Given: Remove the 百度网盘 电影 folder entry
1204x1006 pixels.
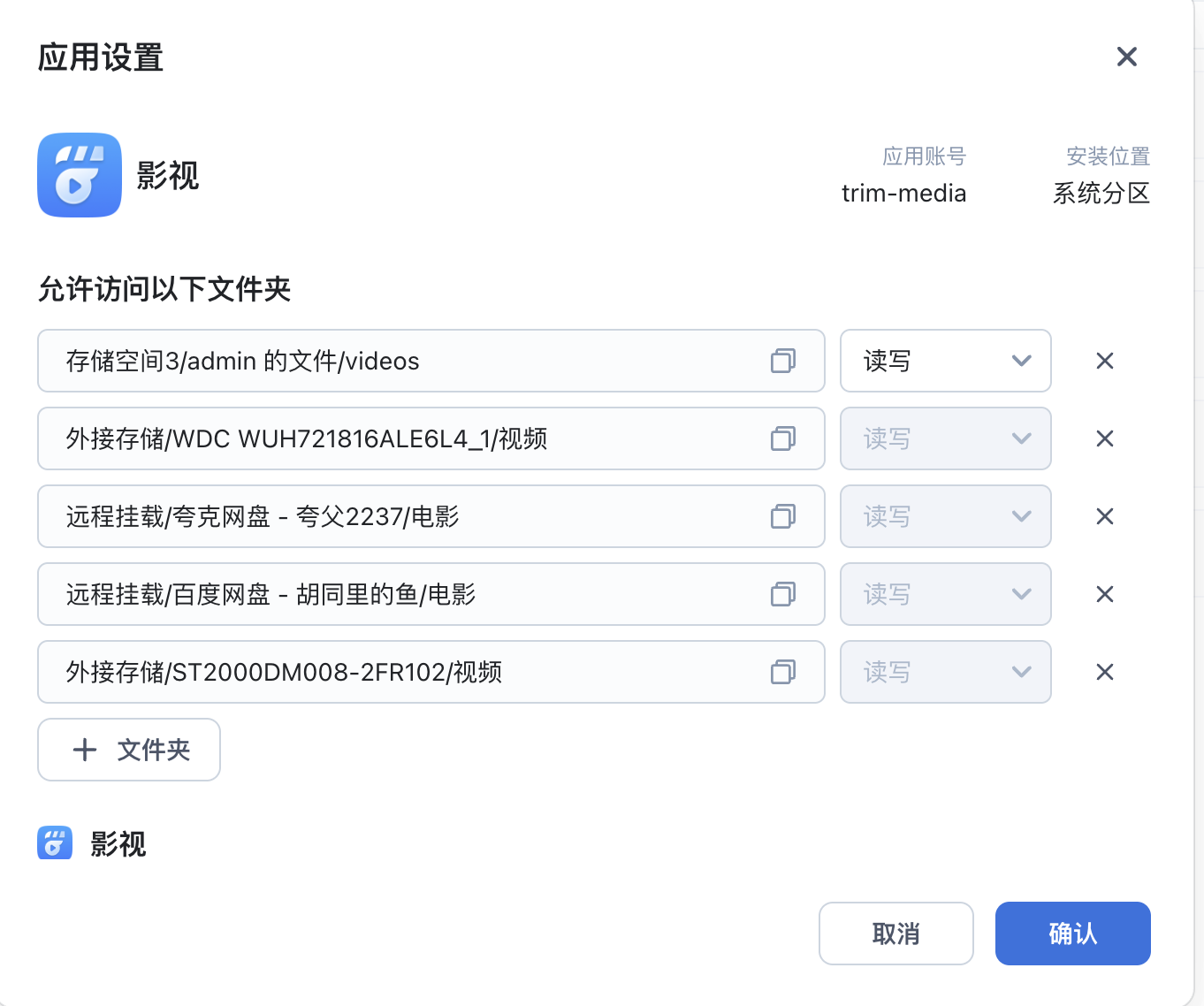Looking at the screenshot, I should coord(1105,594).
